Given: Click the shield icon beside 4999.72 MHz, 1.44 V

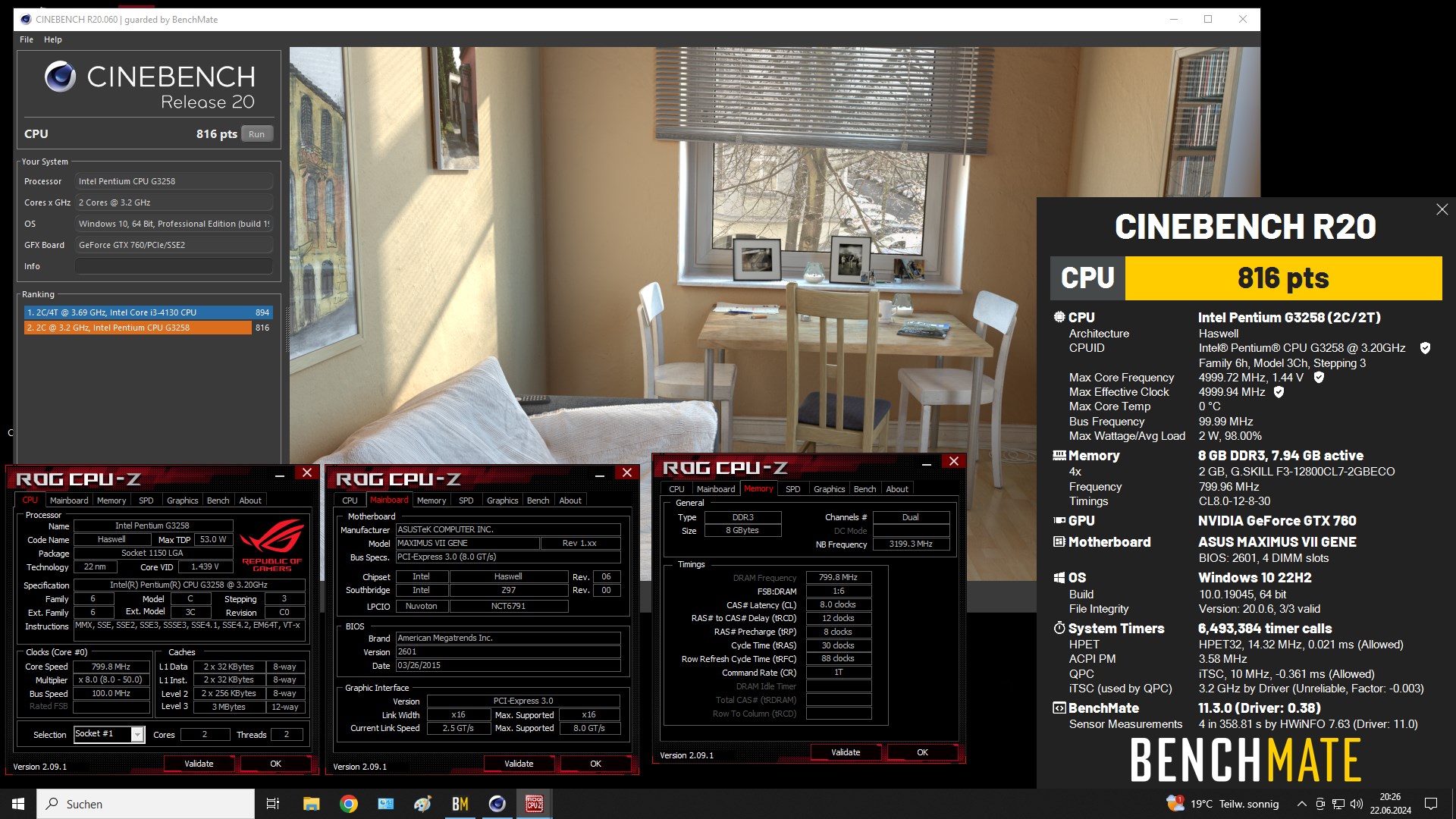Looking at the screenshot, I should point(1319,378).
